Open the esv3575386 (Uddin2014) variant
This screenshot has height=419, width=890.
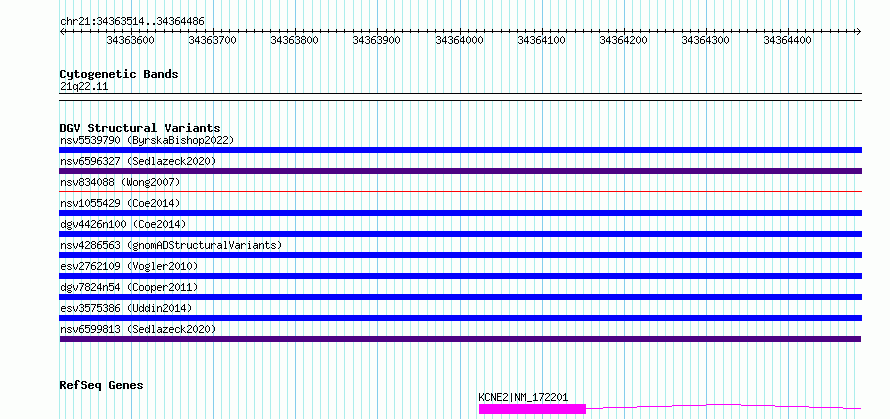126,308
